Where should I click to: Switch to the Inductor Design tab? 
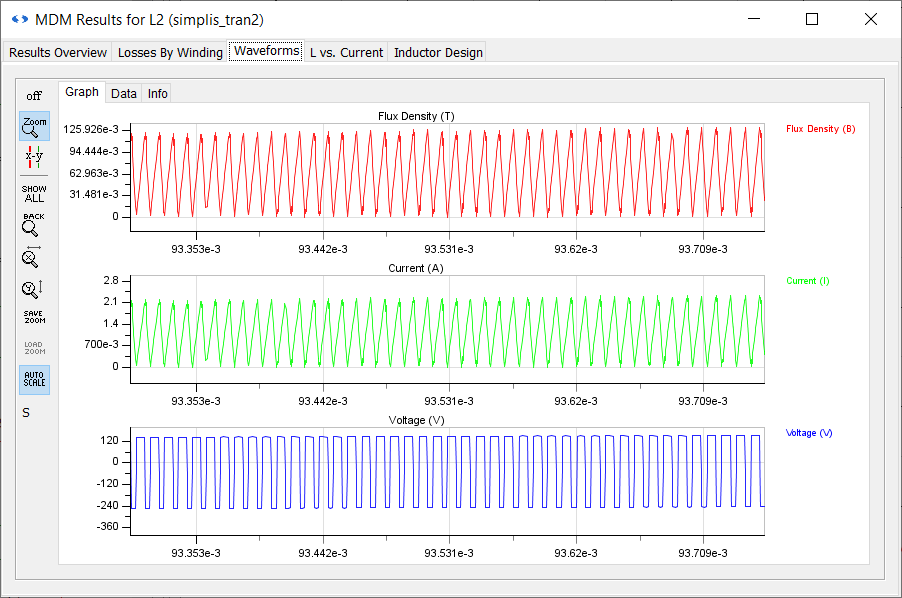(438, 52)
